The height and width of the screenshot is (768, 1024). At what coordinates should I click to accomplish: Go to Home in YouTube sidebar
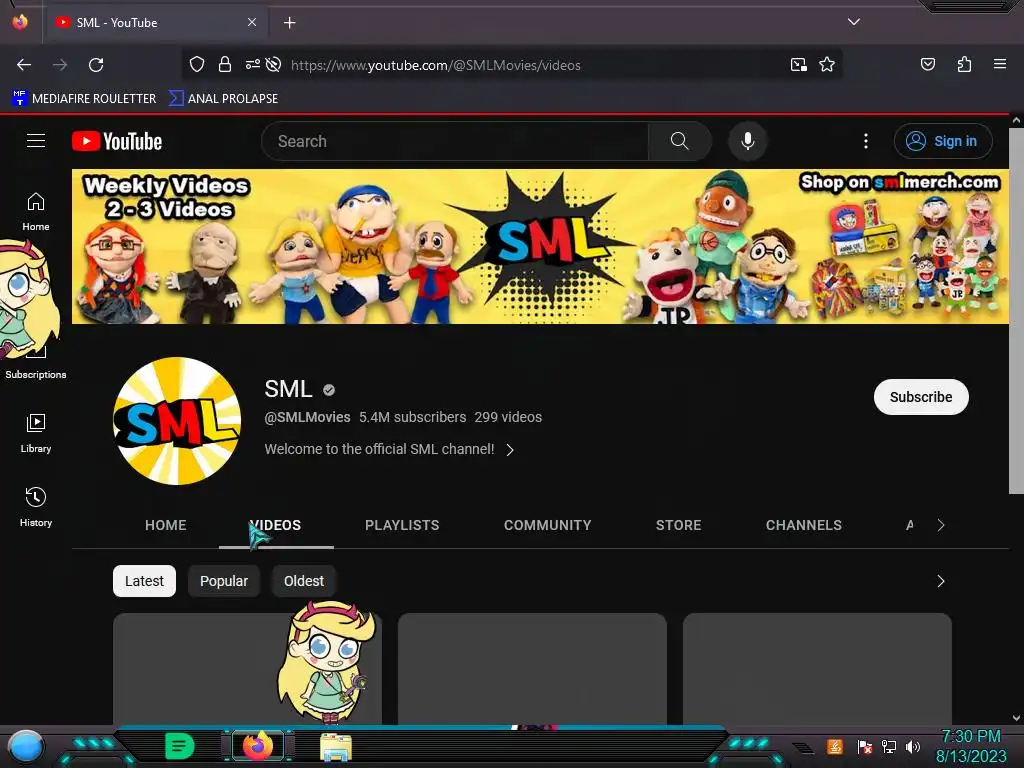point(36,212)
